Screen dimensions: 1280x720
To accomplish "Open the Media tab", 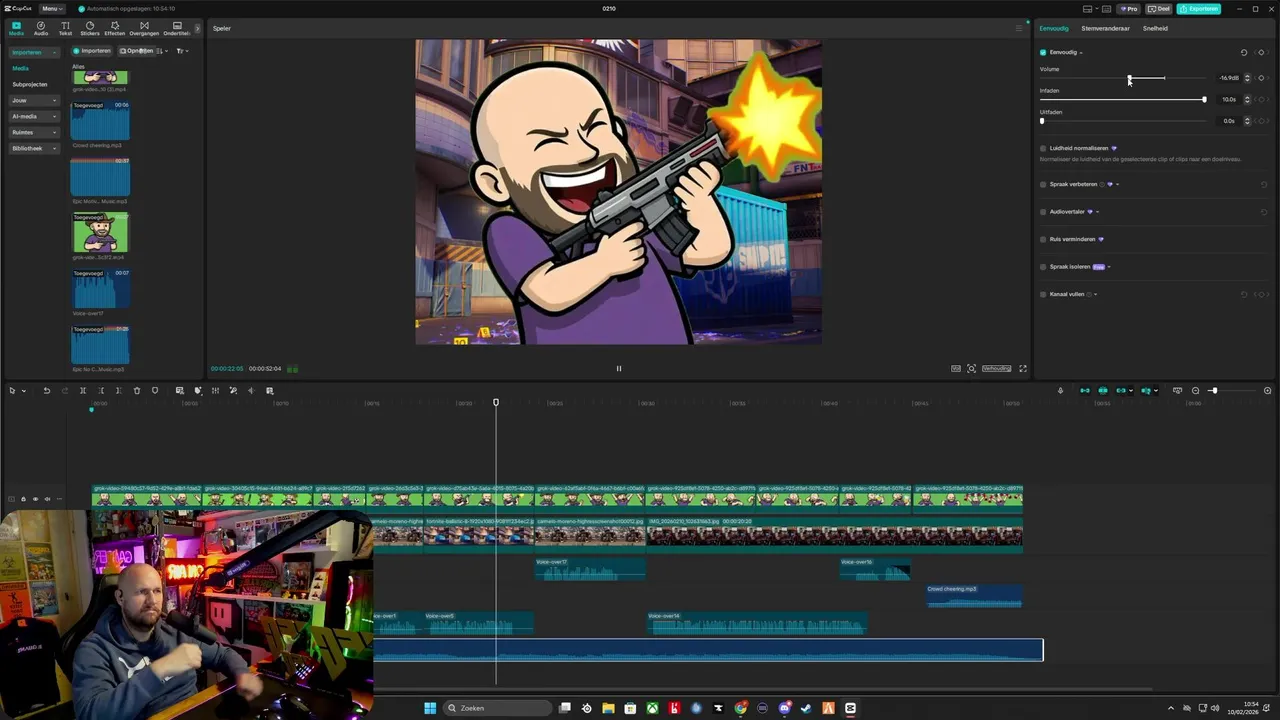I will (16, 28).
